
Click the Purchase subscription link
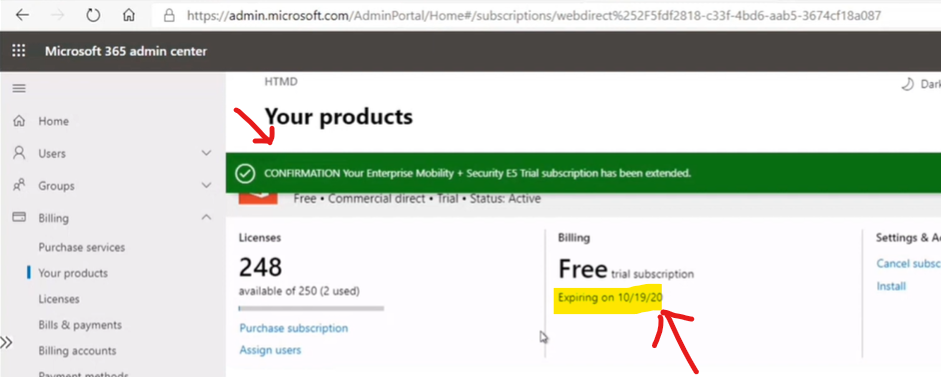(293, 328)
